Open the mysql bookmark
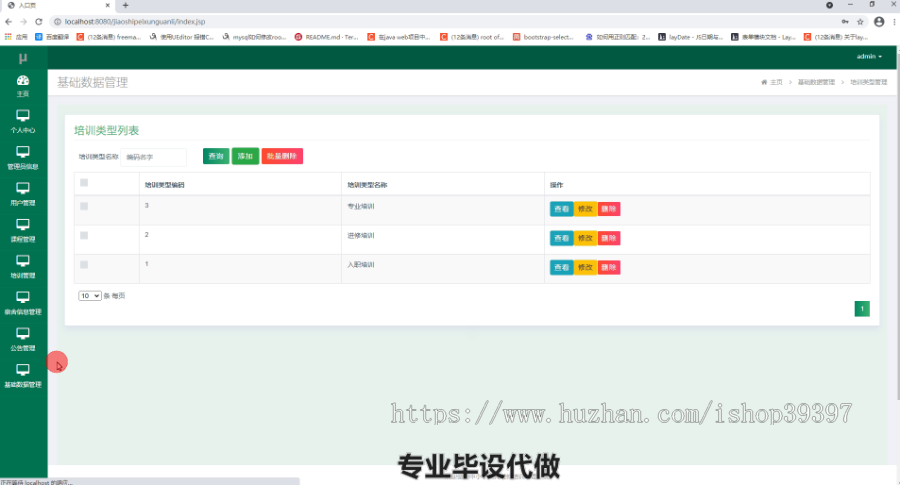 (254, 37)
